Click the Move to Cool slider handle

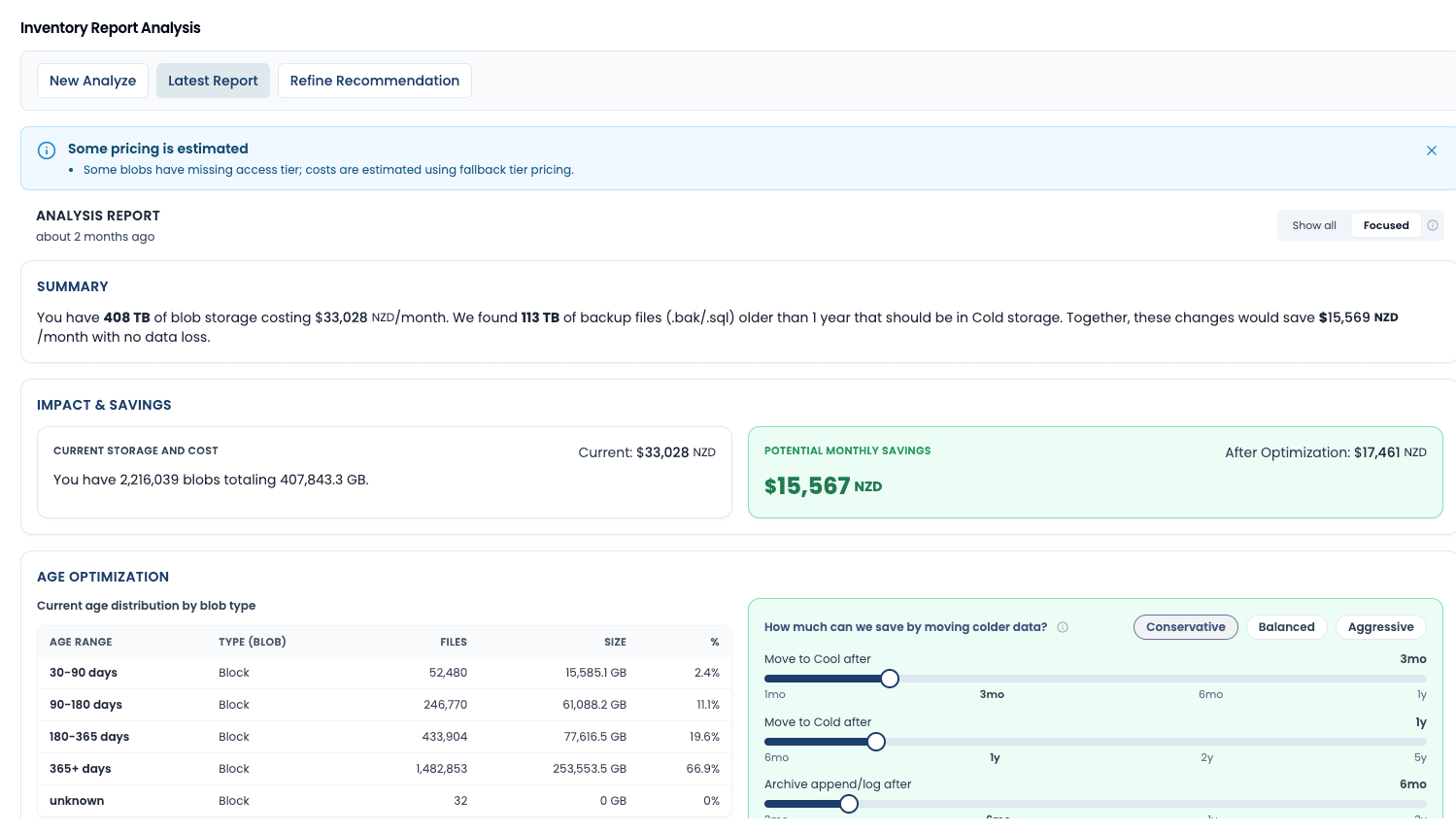pos(889,679)
